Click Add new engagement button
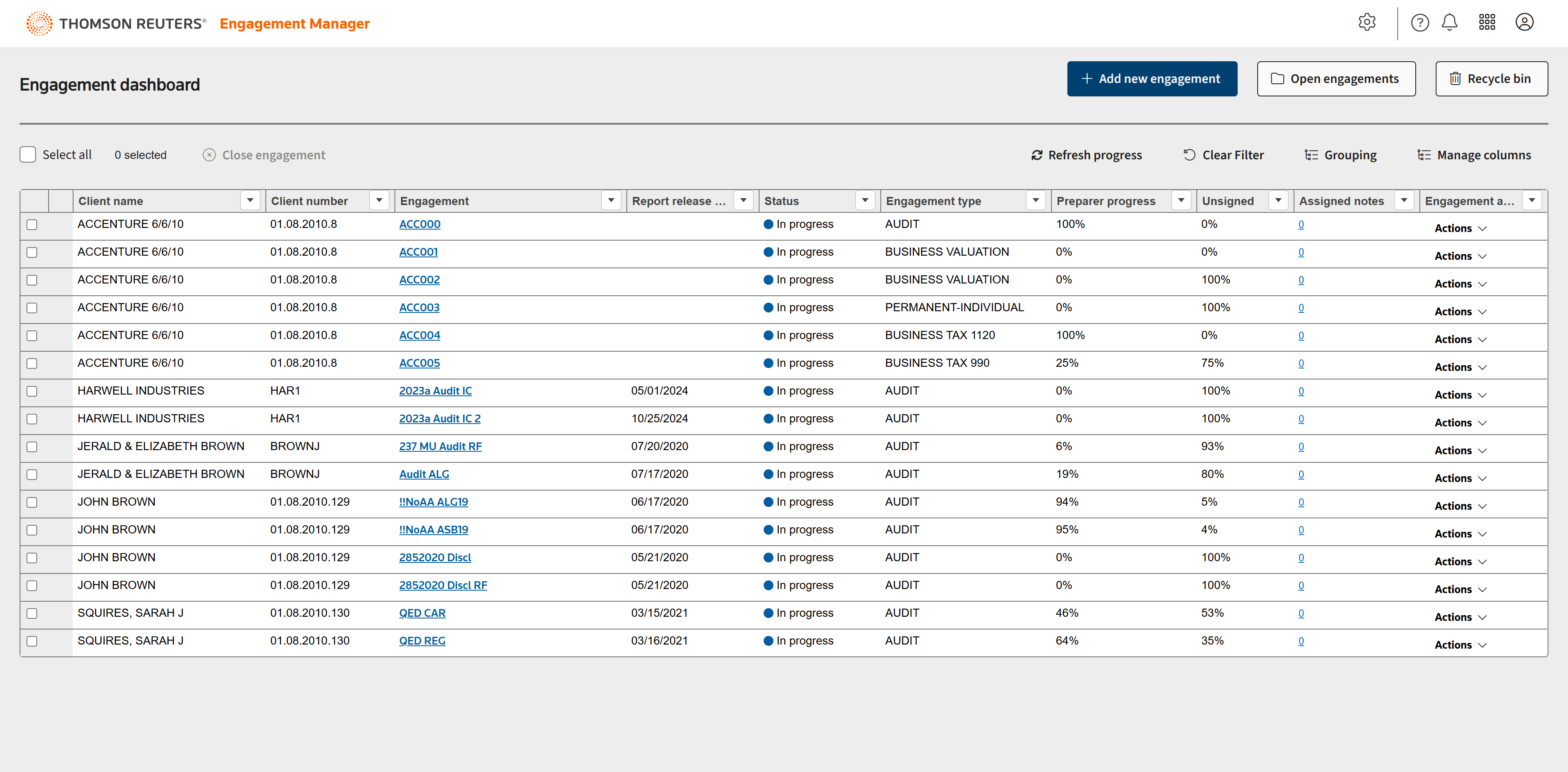This screenshot has height=772, width=1568. click(x=1151, y=78)
